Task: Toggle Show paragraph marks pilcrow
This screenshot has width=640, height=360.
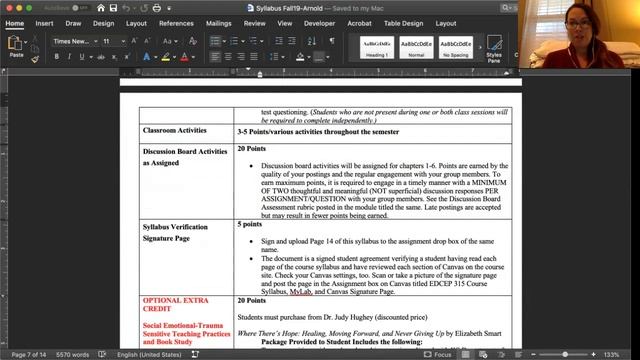Action: point(332,41)
